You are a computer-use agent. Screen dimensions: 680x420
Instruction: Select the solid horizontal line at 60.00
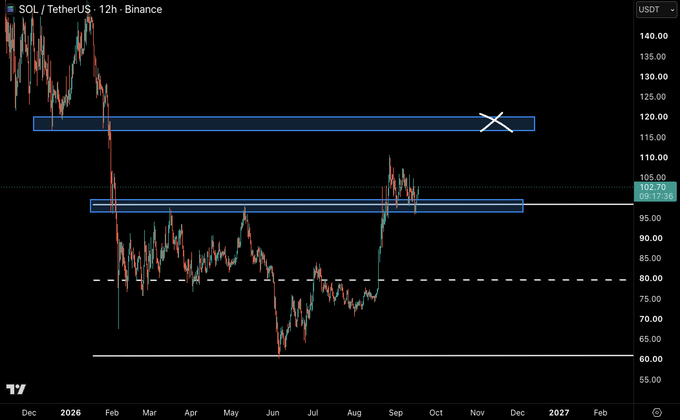[x=363, y=356]
